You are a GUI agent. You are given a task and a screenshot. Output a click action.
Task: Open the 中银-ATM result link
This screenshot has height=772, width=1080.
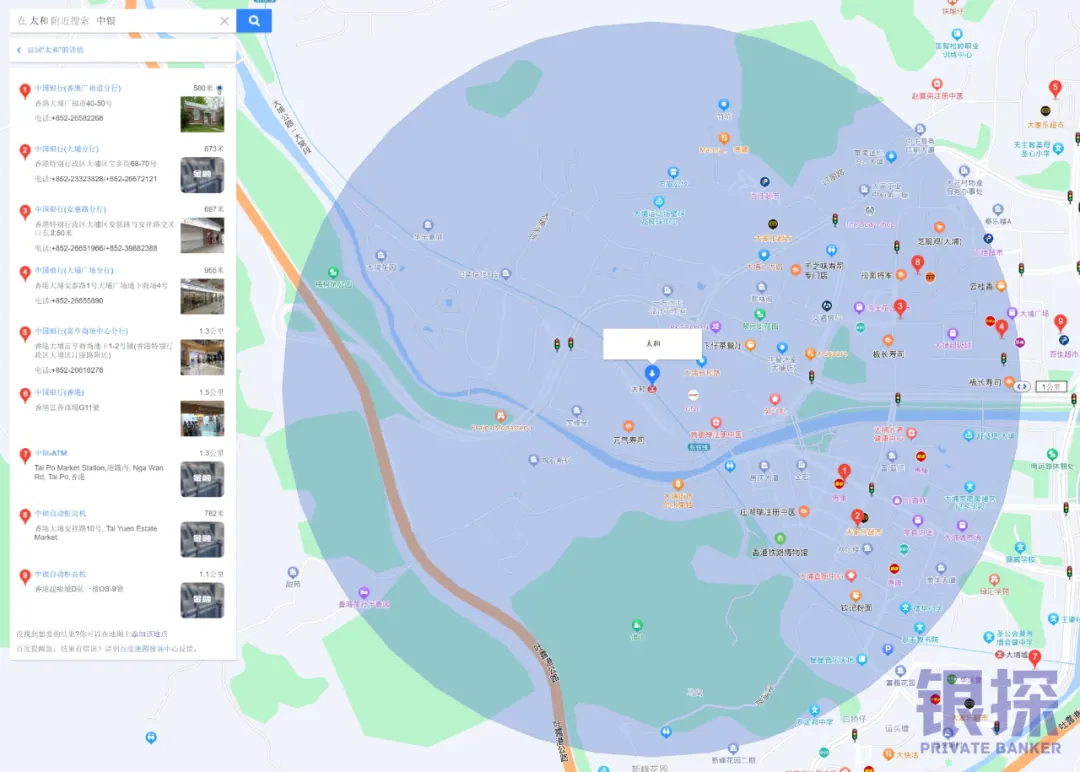[51, 453]
